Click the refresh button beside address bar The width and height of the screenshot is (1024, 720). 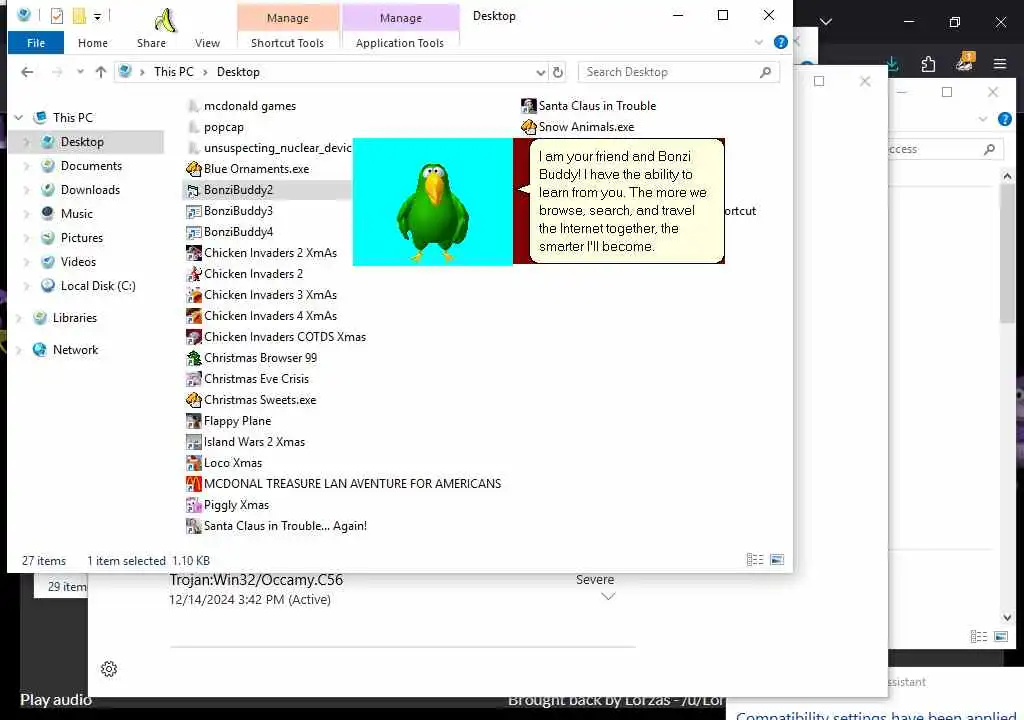point(558,72)
